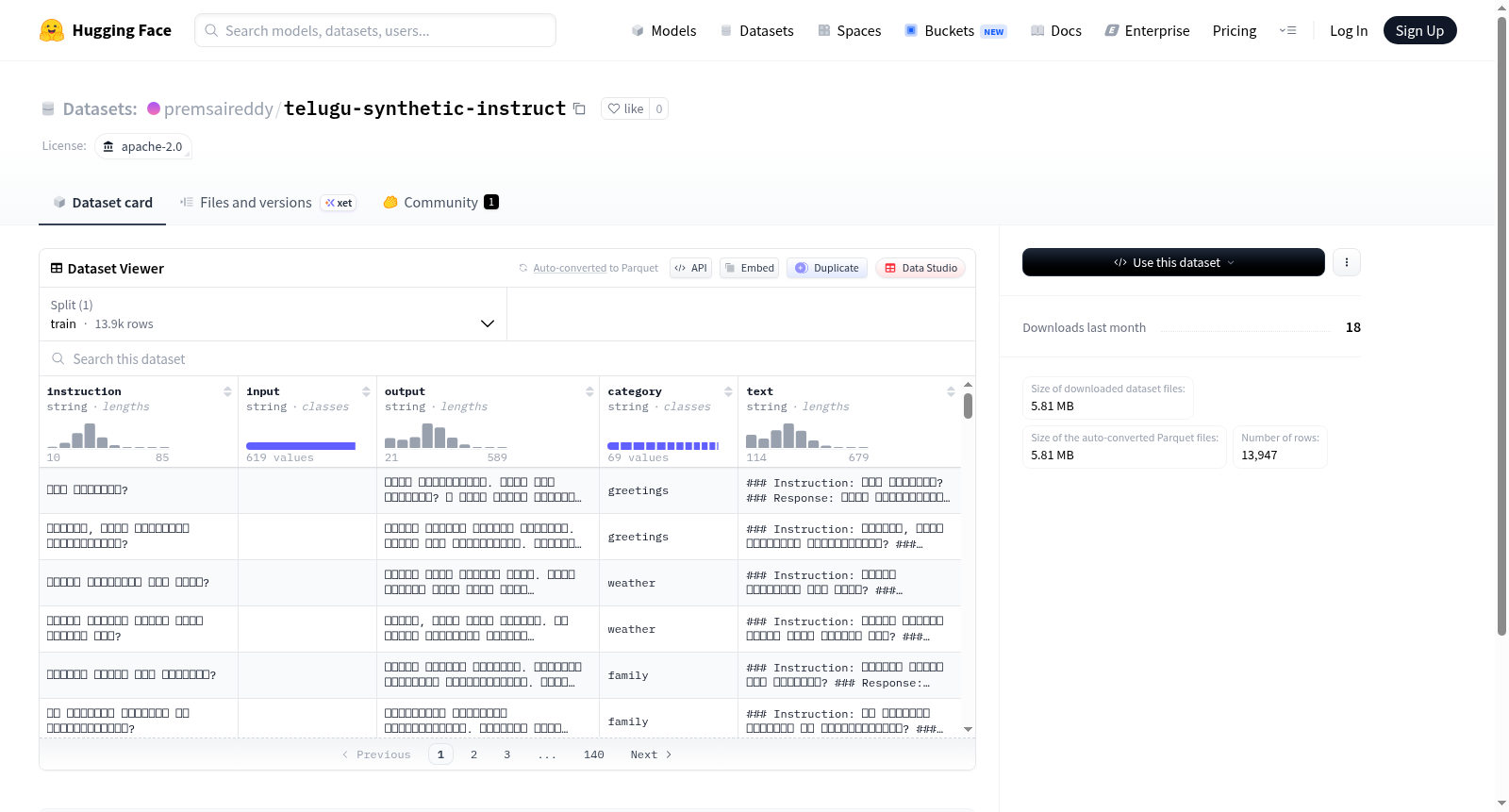This screenshot has height=812, width=1509.
Task: Click the first weather category cell
Action: [x=669, y=583]
